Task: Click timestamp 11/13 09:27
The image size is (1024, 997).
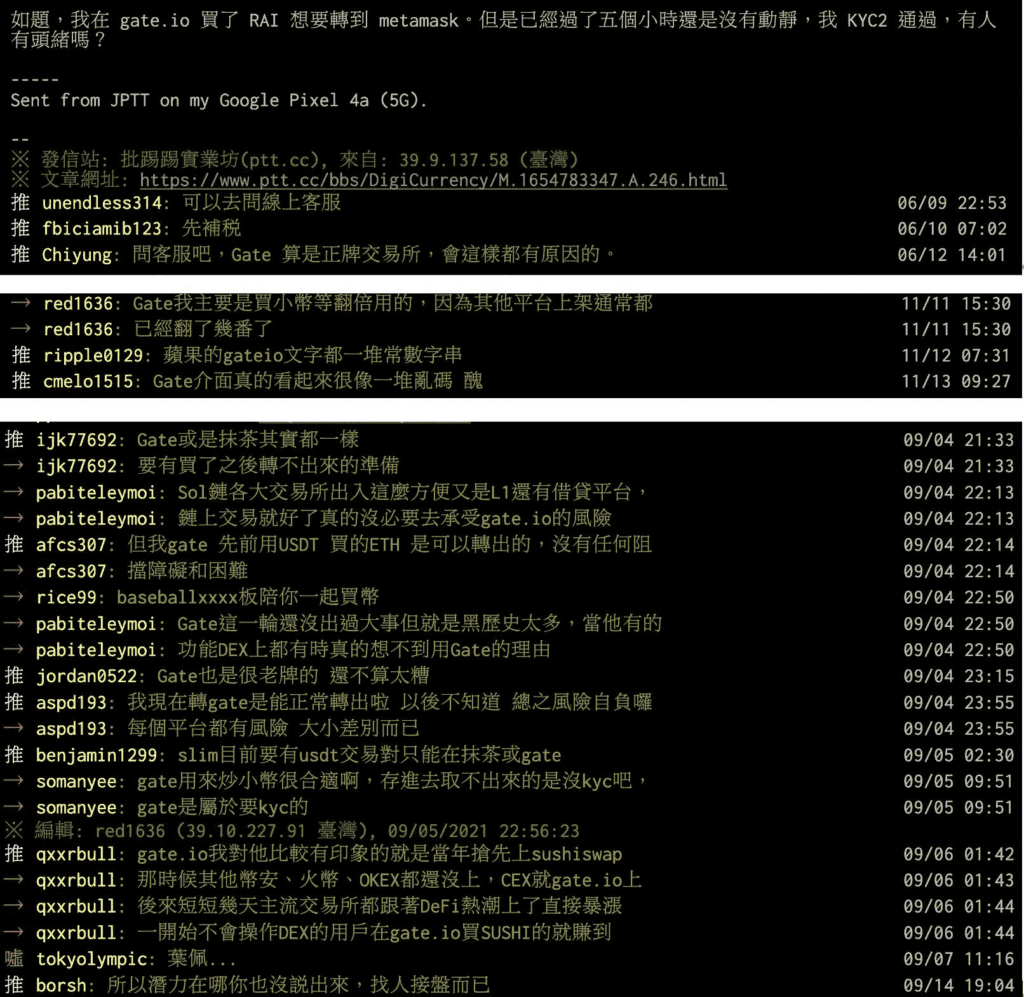Action: coord(956,381)
